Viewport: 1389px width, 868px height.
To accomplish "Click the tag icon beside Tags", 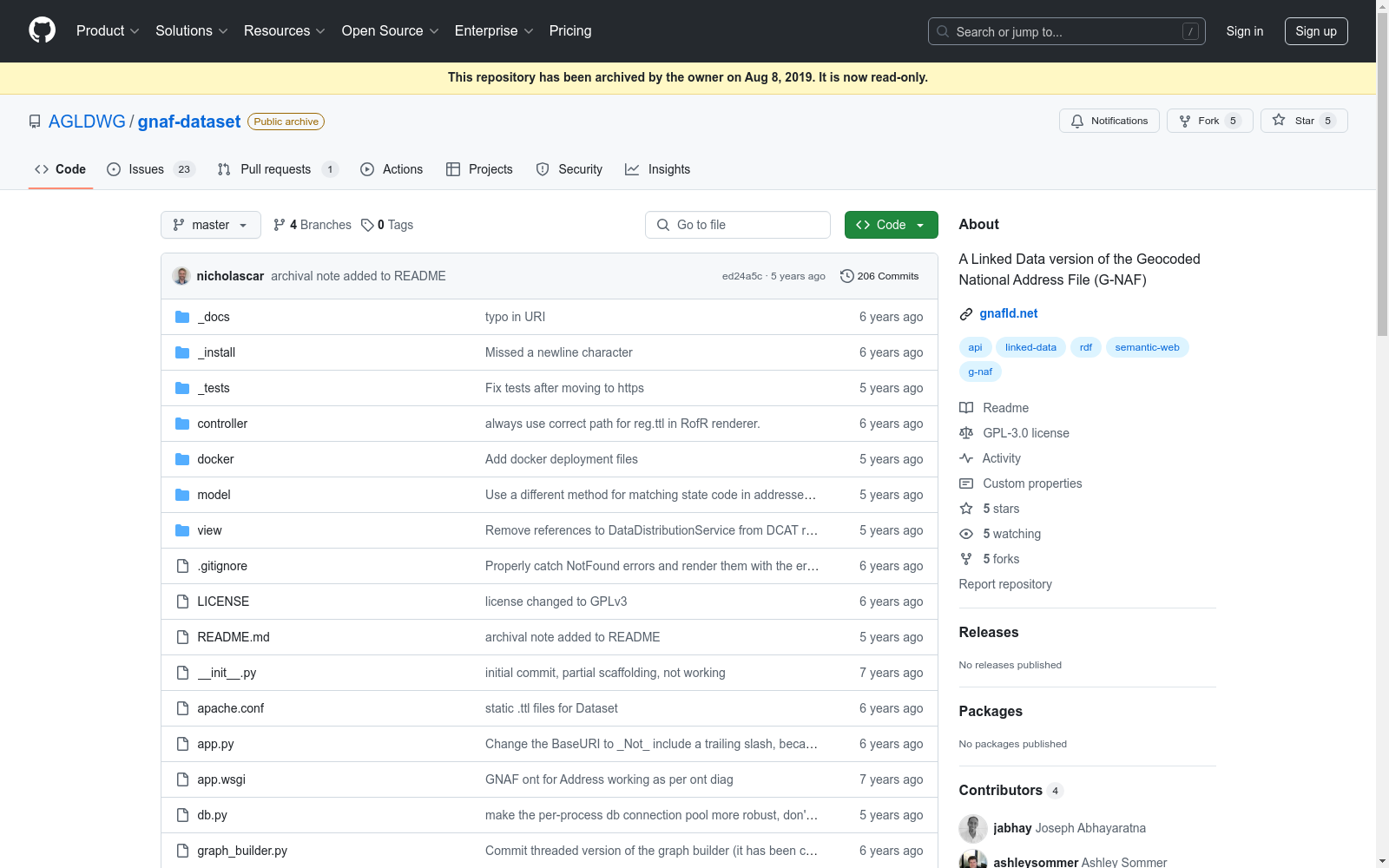I will coord(367,225).
